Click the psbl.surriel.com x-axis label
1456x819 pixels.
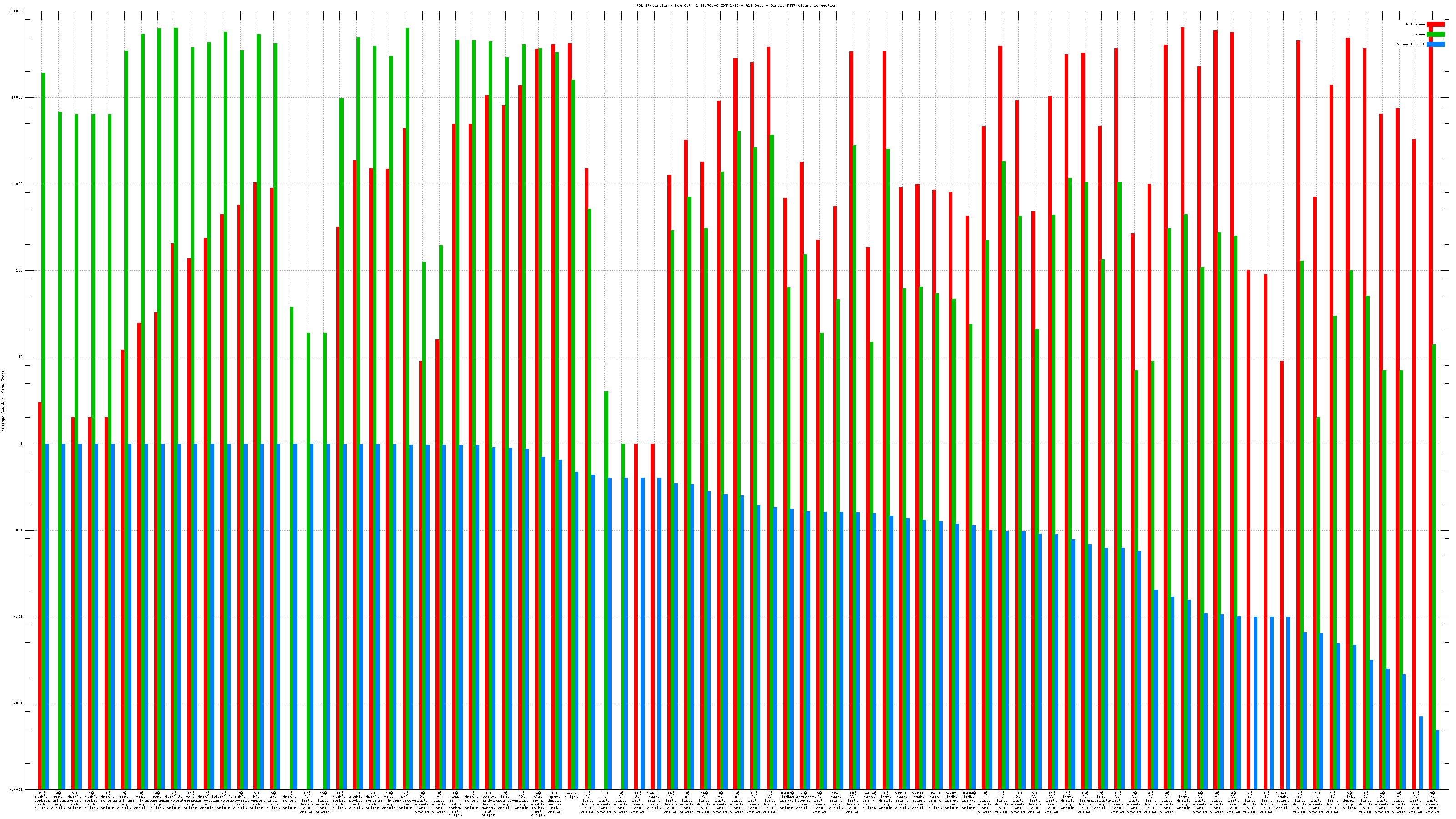pyautogui.click(x=240, y=801)
